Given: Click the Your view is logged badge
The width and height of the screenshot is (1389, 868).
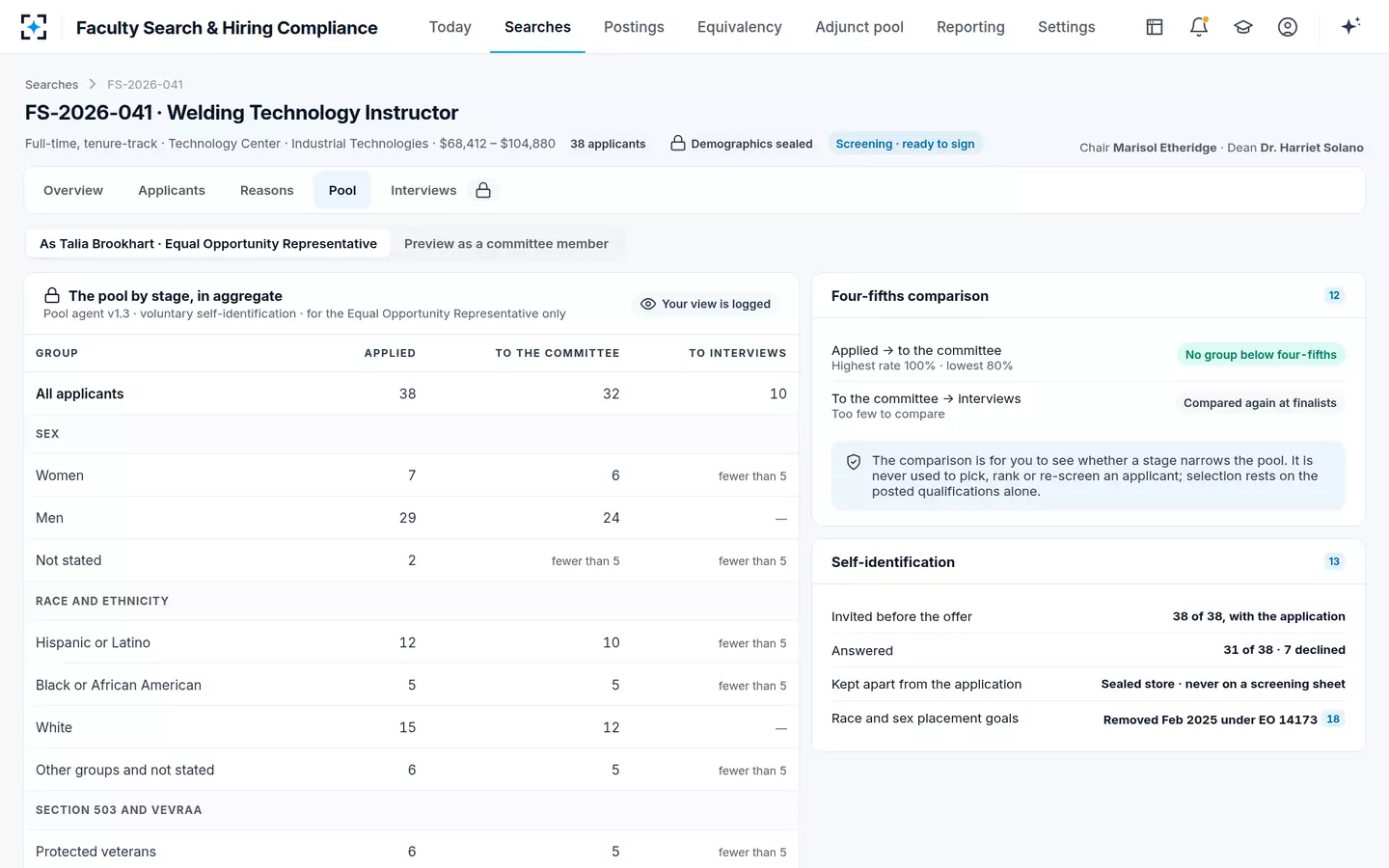Looking at the screenshot, I should tap(706, 304).
